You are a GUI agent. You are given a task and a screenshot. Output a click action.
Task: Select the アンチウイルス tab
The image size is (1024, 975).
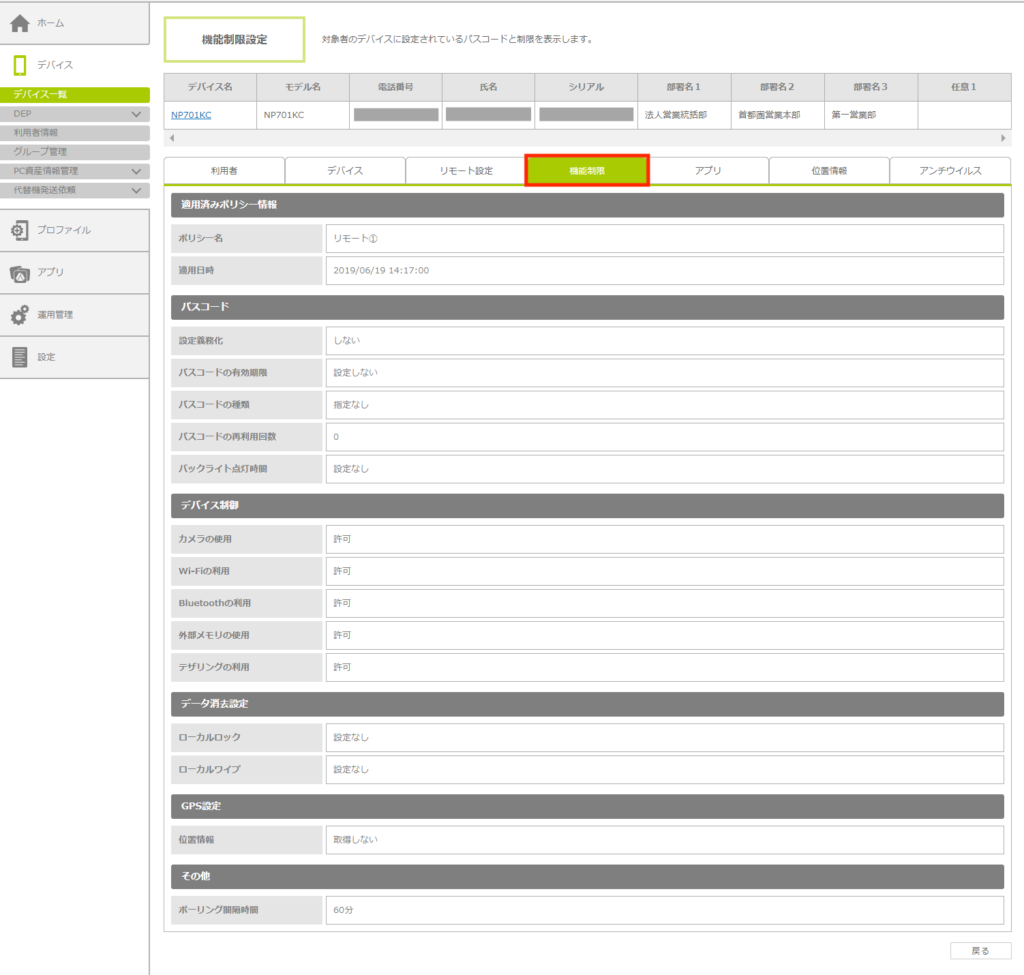(x=950, y=171)
